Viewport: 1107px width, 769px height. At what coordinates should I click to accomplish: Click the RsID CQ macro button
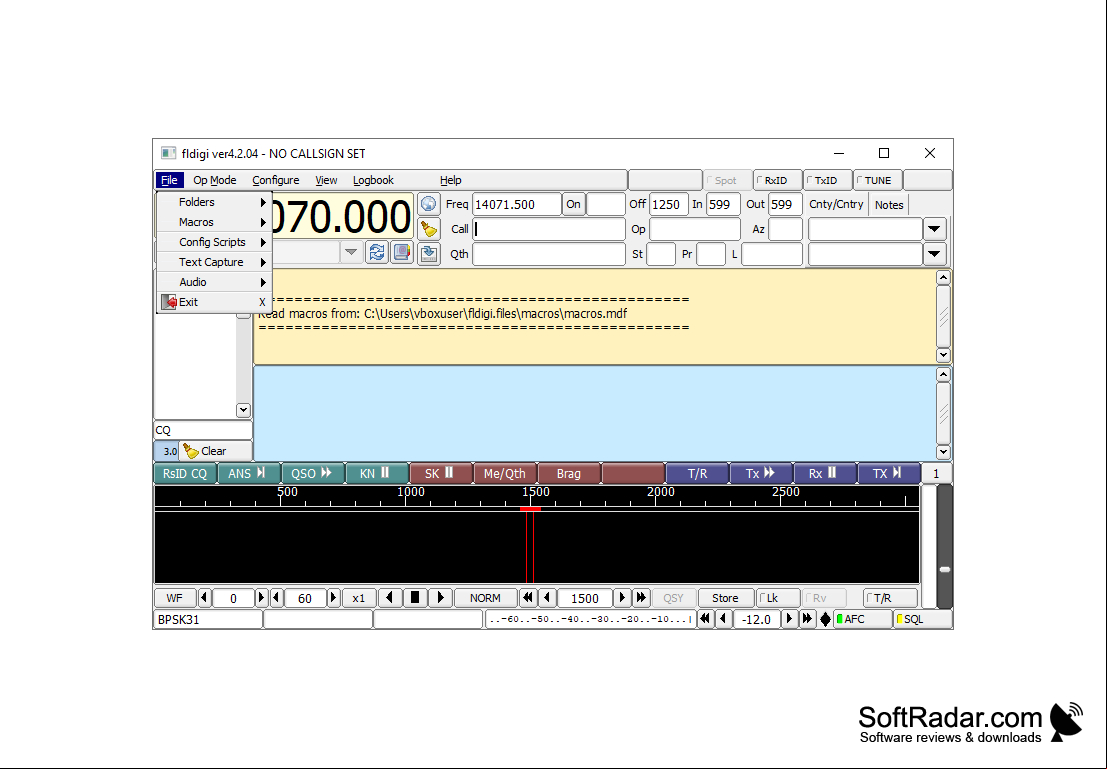pyautogui.click(x=185, y=473)
